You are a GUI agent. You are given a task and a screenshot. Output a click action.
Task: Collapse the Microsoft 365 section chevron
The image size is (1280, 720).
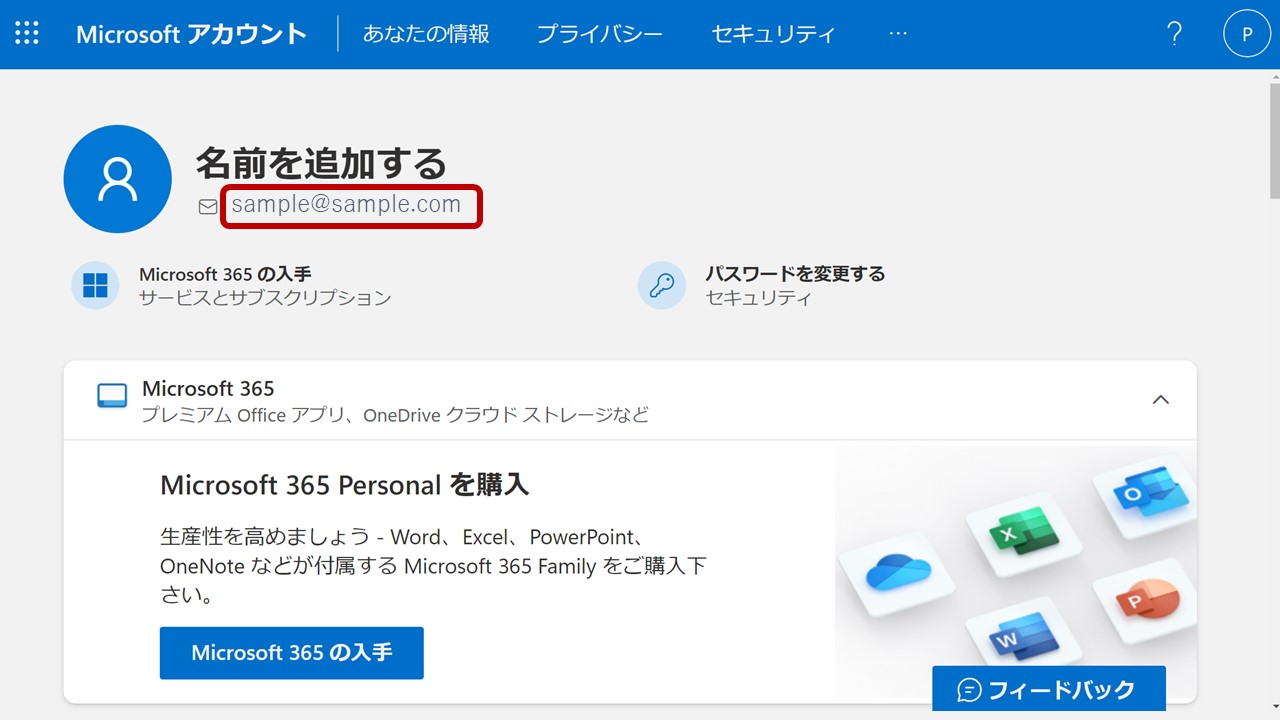click(1160, 399)
